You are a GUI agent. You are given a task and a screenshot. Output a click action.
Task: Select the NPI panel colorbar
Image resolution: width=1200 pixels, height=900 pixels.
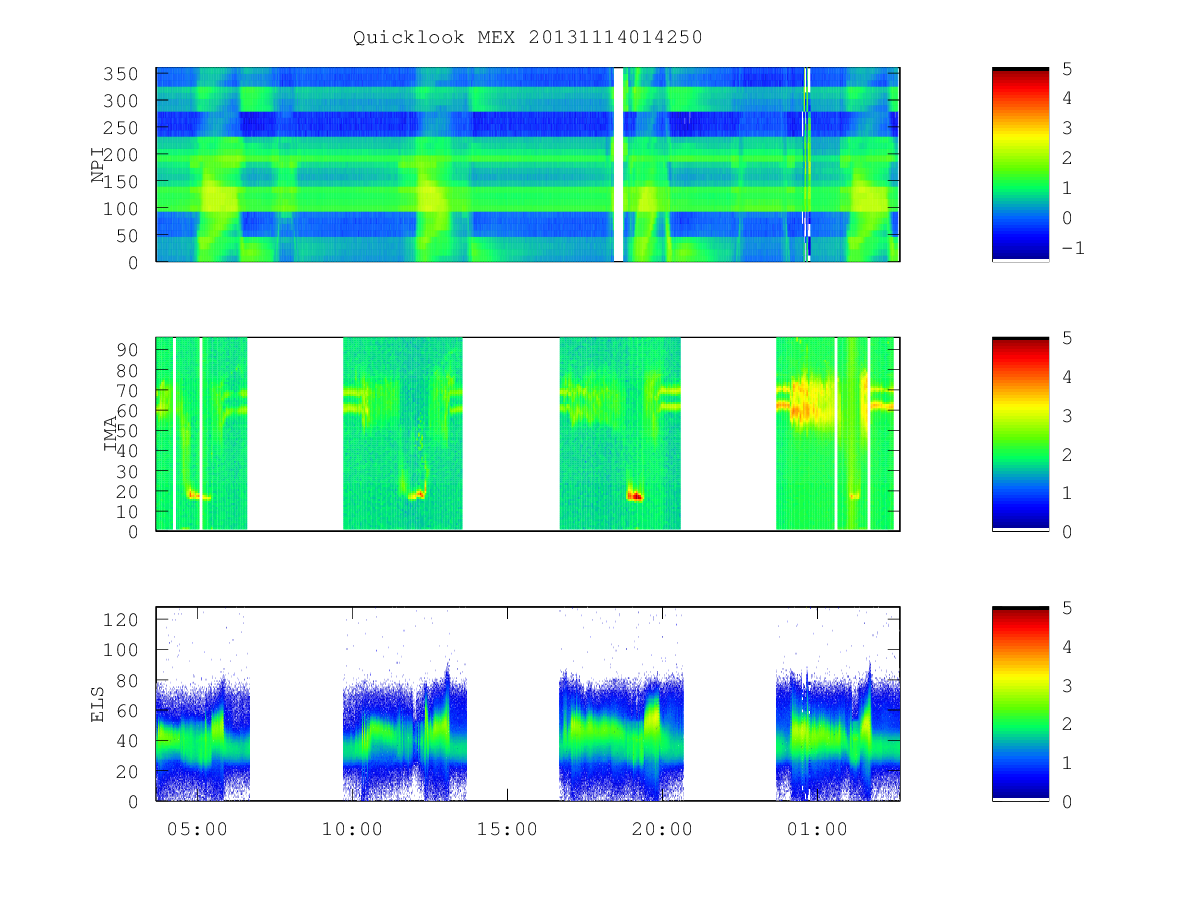(1020, 165)
